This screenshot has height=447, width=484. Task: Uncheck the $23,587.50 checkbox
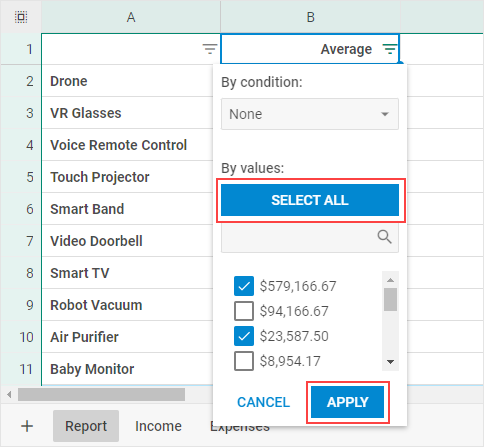[x=244, y=336]
